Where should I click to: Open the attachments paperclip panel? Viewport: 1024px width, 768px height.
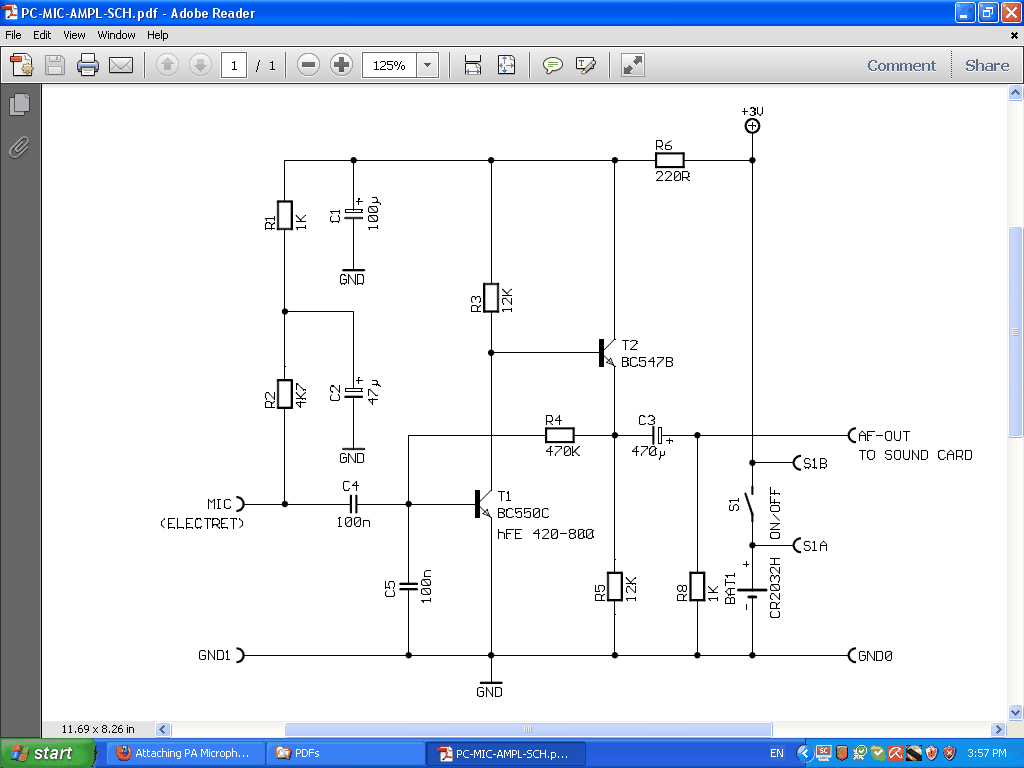click(20, 148)
